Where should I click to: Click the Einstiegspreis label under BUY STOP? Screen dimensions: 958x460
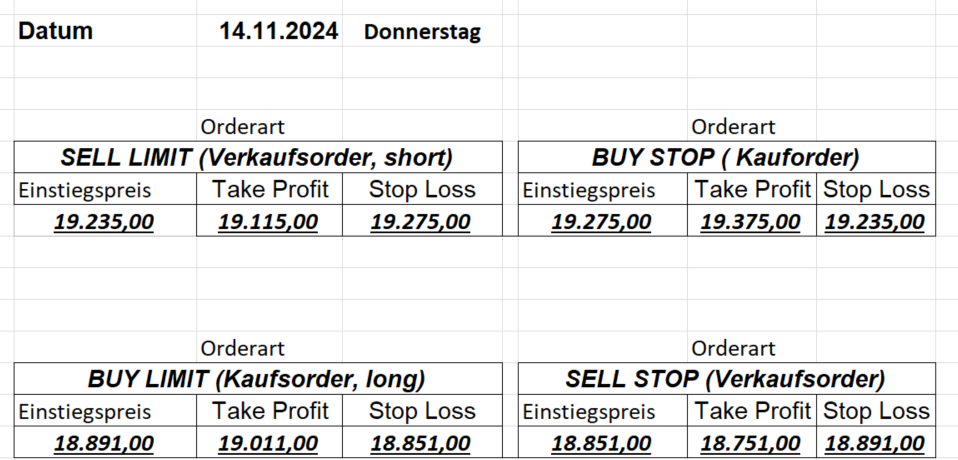tap(590, 190)
